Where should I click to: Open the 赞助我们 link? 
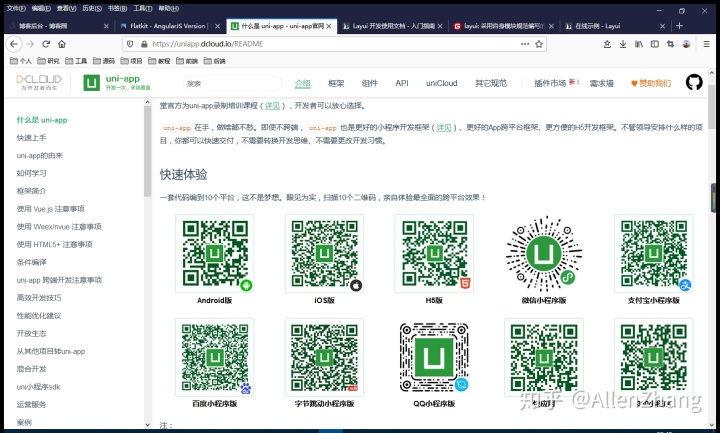651,83
